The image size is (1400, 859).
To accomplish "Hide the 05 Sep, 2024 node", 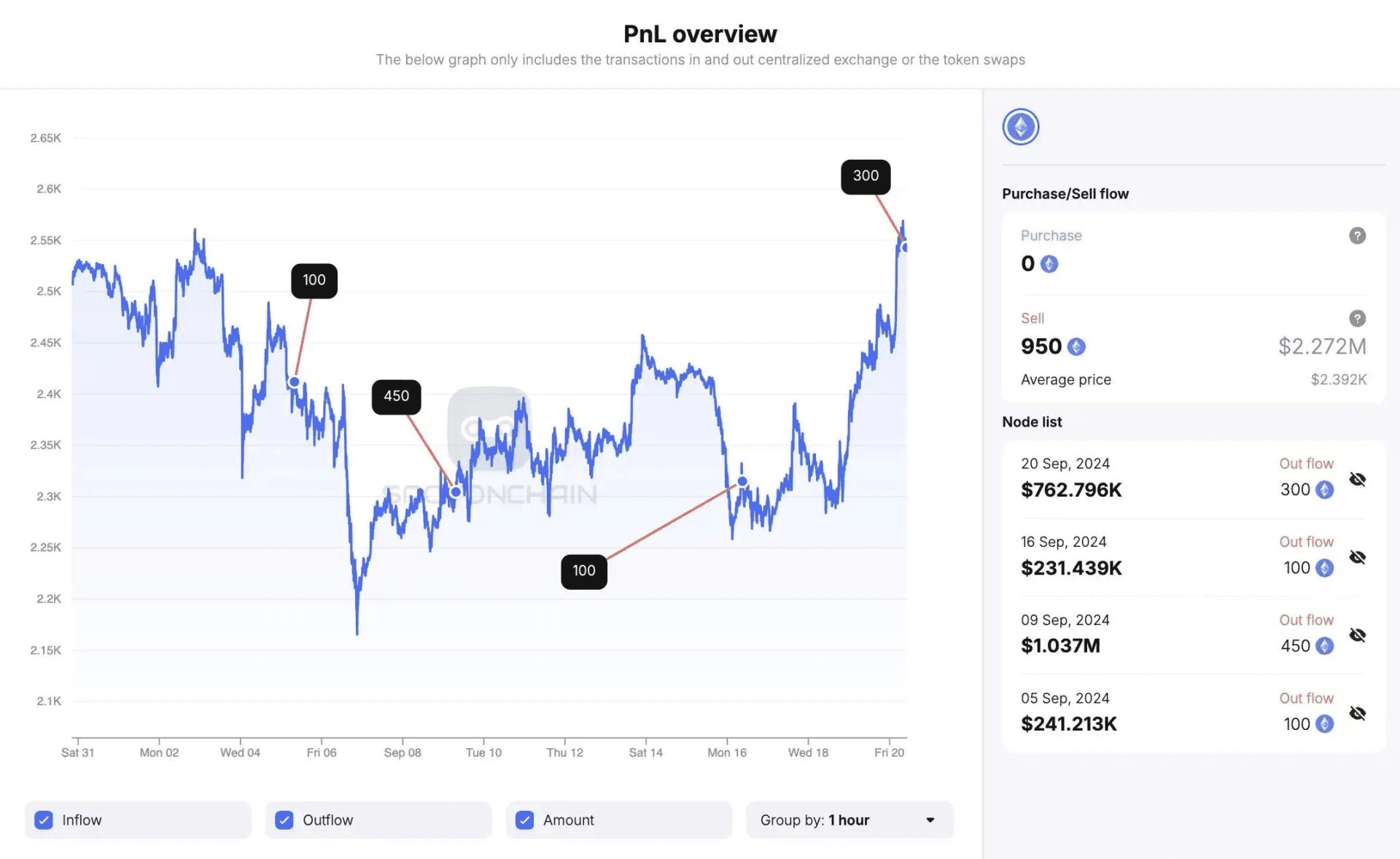I will (1357, 713).
